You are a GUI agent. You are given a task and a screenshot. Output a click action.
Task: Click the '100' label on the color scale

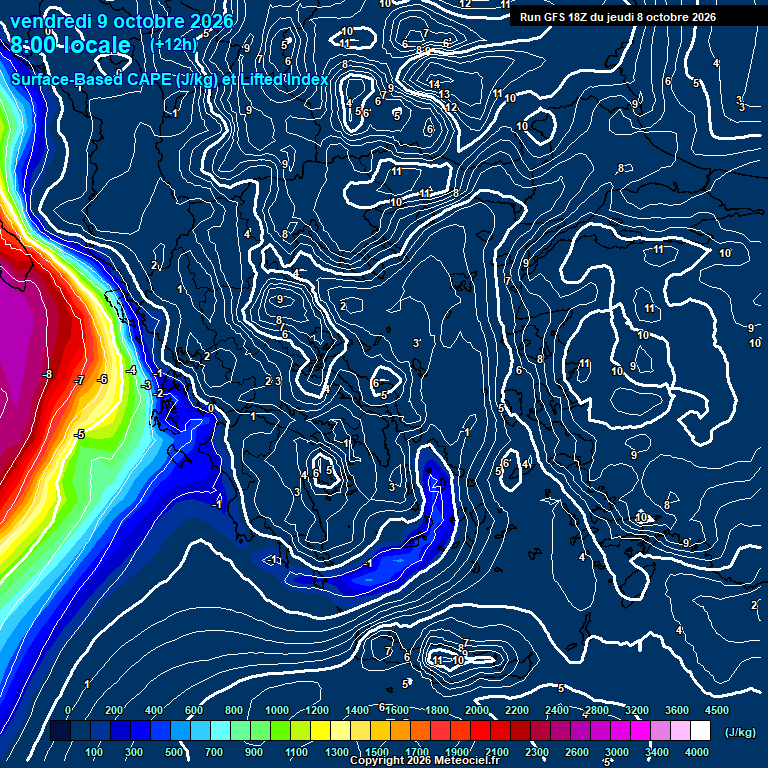pyautogui.click(x=94, y=752)
